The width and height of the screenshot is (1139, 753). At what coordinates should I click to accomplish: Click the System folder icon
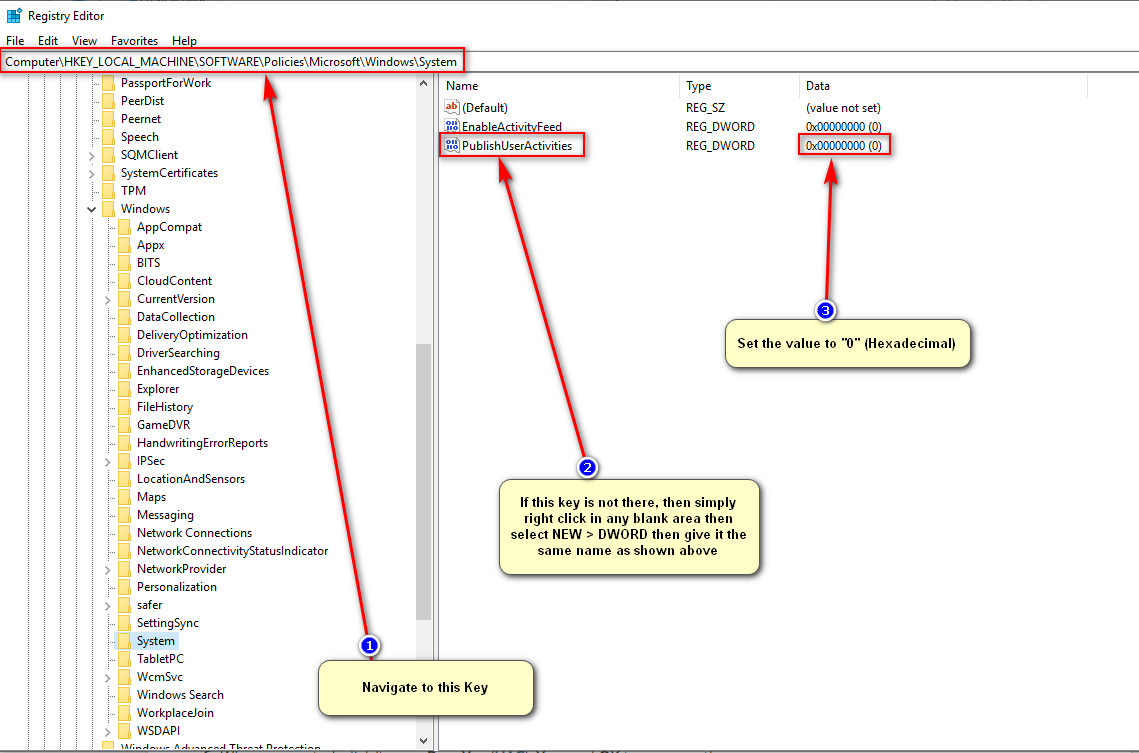(124, 641)
